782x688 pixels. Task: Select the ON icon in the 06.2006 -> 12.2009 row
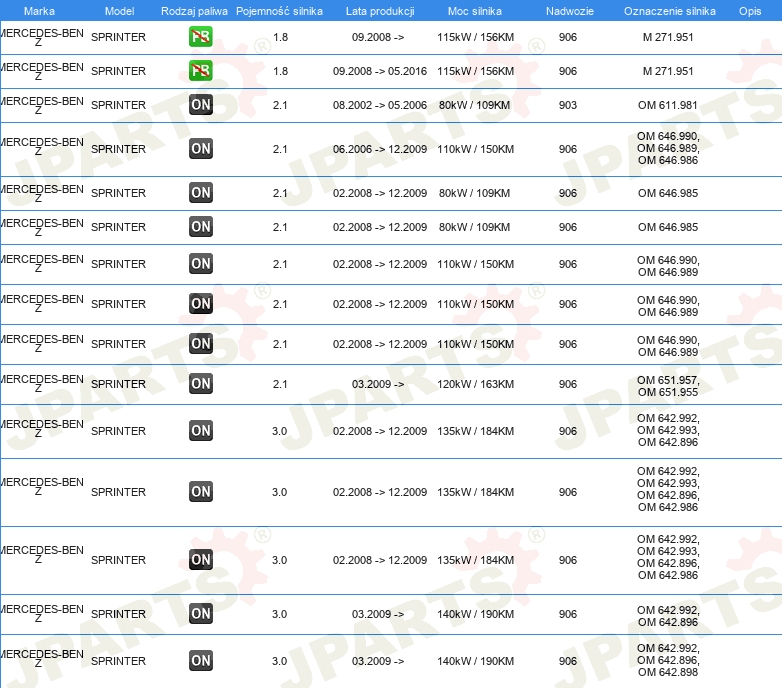pyautogui.click(x=201, y=149)
